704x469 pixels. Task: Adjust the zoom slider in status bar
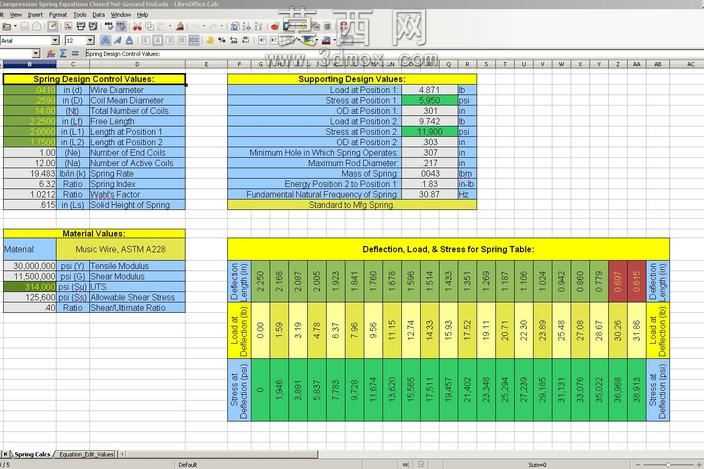click(668, 465)
